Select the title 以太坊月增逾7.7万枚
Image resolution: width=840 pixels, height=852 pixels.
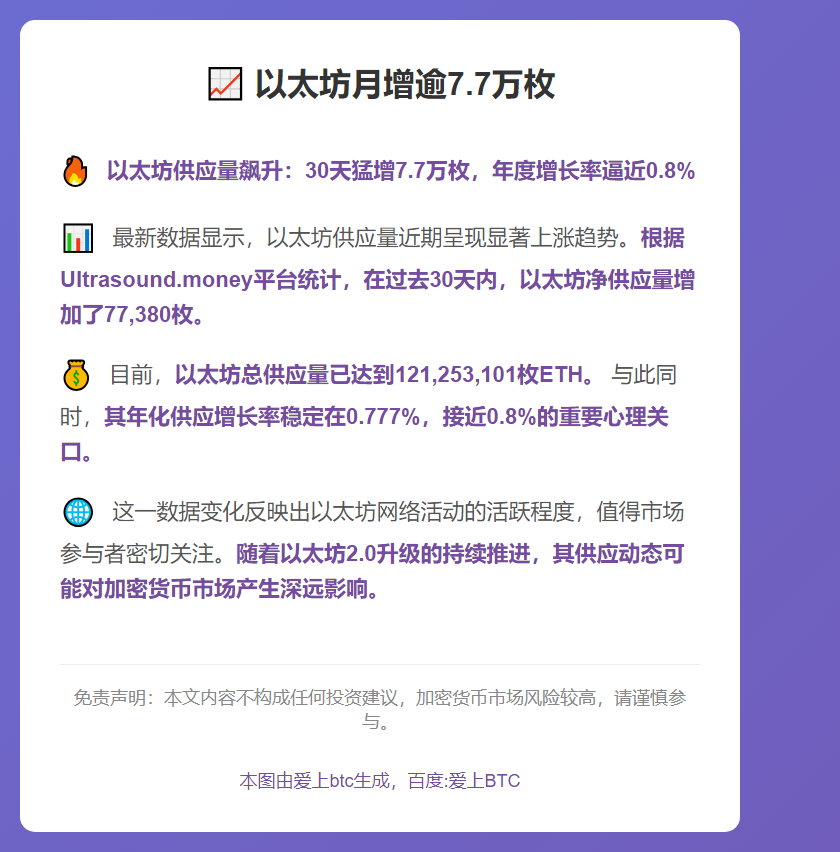click(404, 84)
